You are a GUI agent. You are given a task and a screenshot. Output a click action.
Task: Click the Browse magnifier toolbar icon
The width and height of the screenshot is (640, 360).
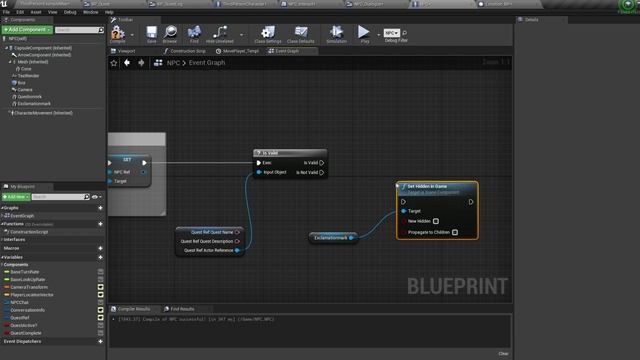pos(170,32)
